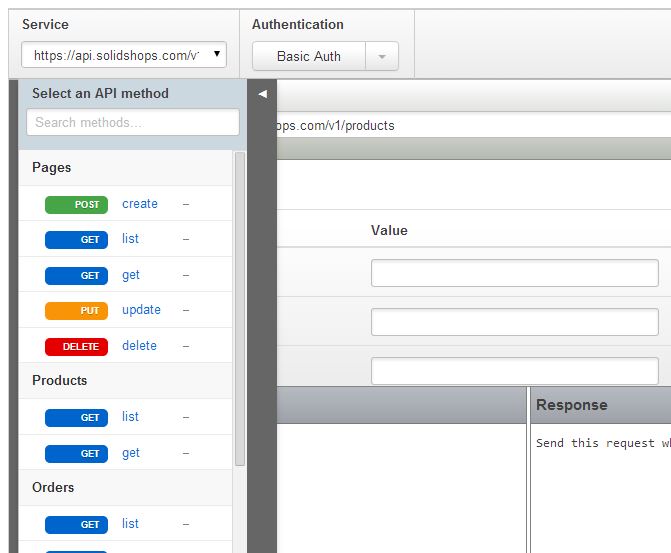Click the Pages section header
This screenshot has width=671, height=553.
pos(126,168)
